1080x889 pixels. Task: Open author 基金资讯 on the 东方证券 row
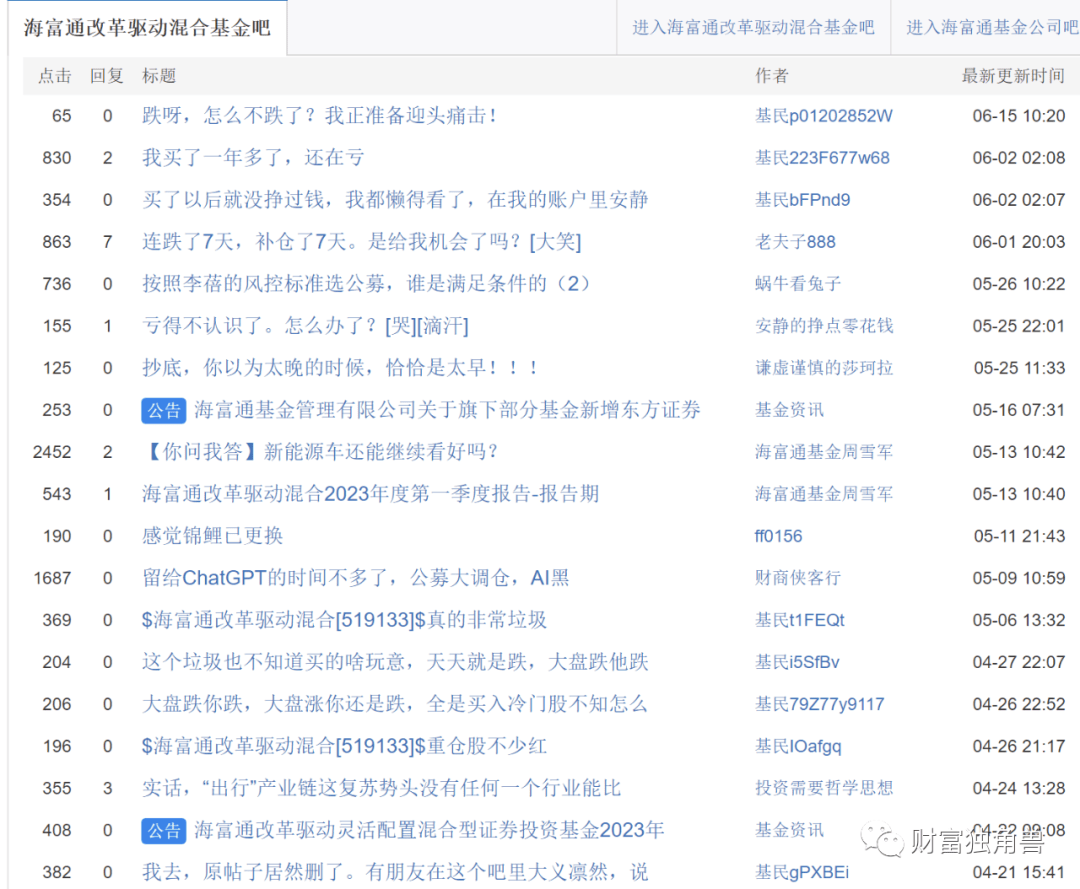coord(789,410)
